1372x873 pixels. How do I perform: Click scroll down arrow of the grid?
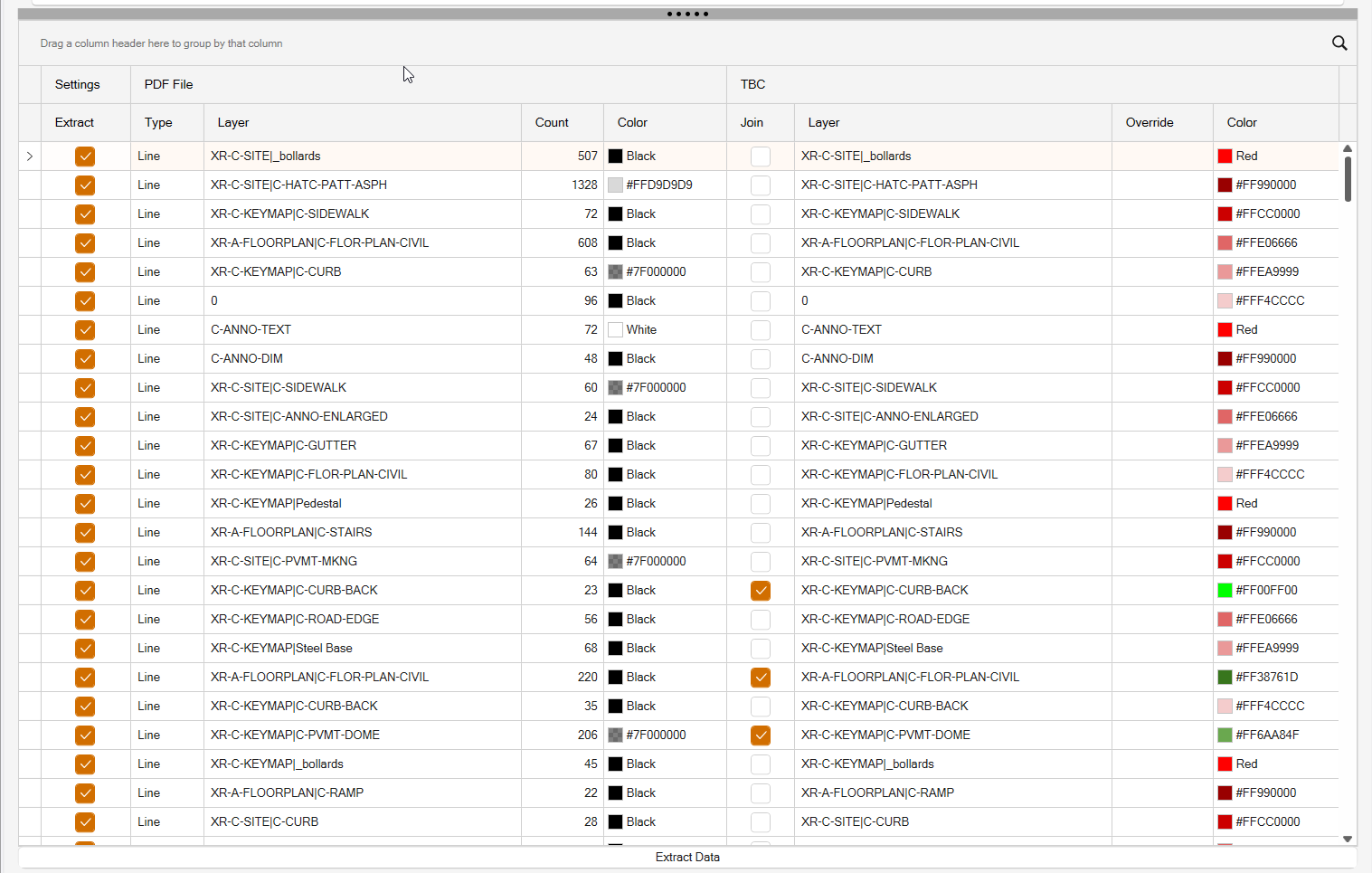1348,839
